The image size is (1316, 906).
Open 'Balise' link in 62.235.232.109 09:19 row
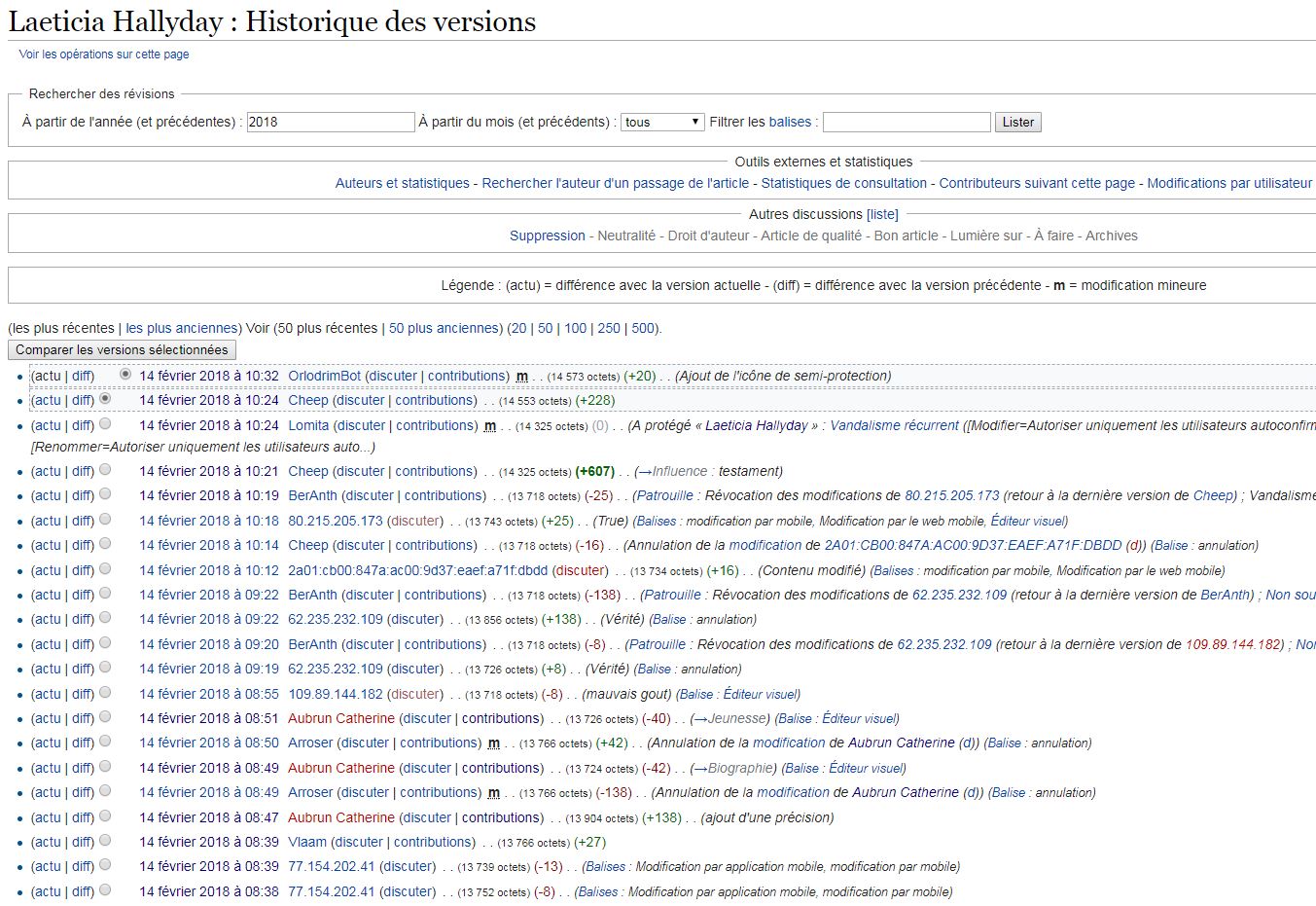pyautogui.click(x=654, y=669)
